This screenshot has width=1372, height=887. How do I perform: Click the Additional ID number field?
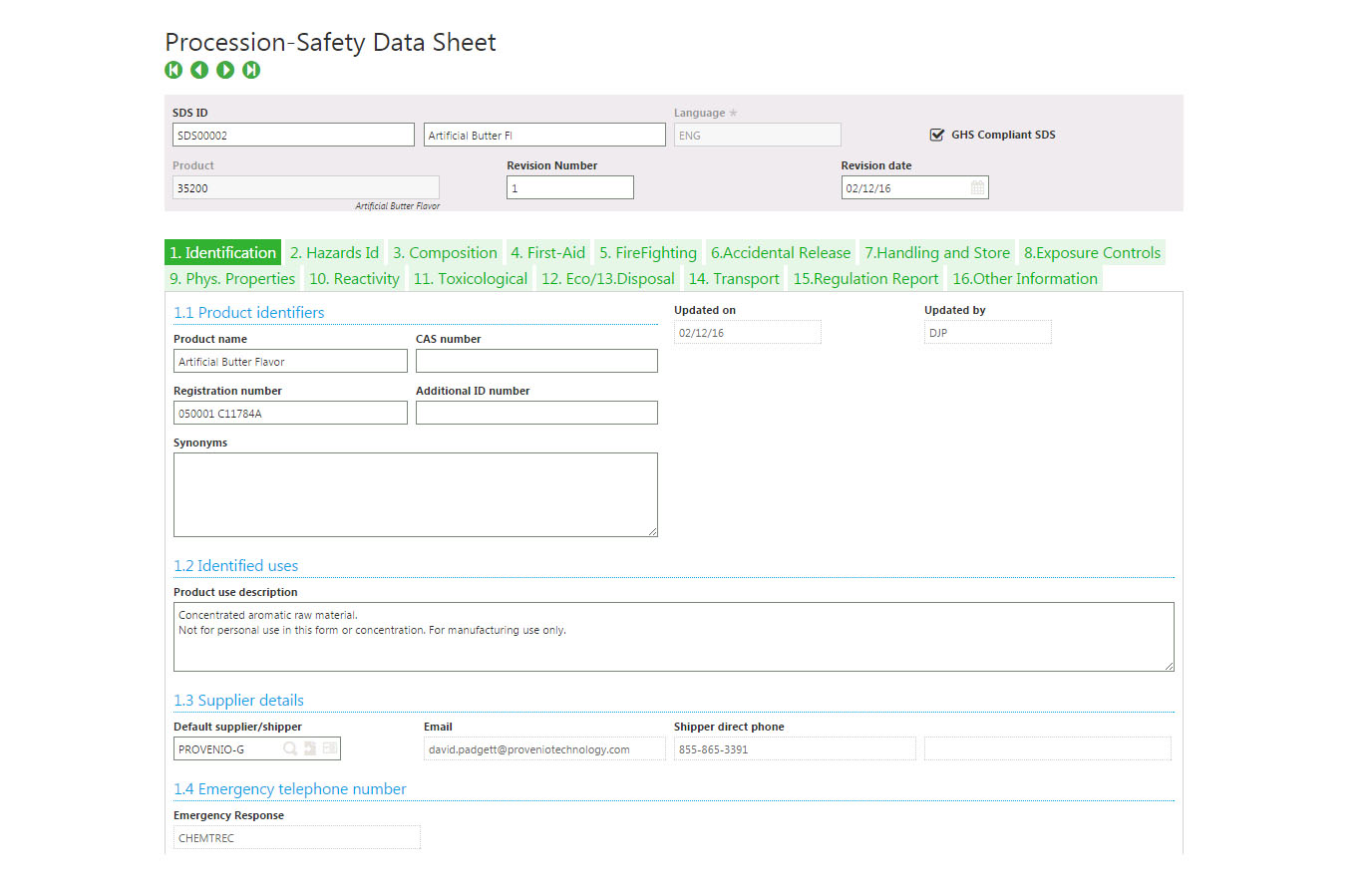(536, 413)
